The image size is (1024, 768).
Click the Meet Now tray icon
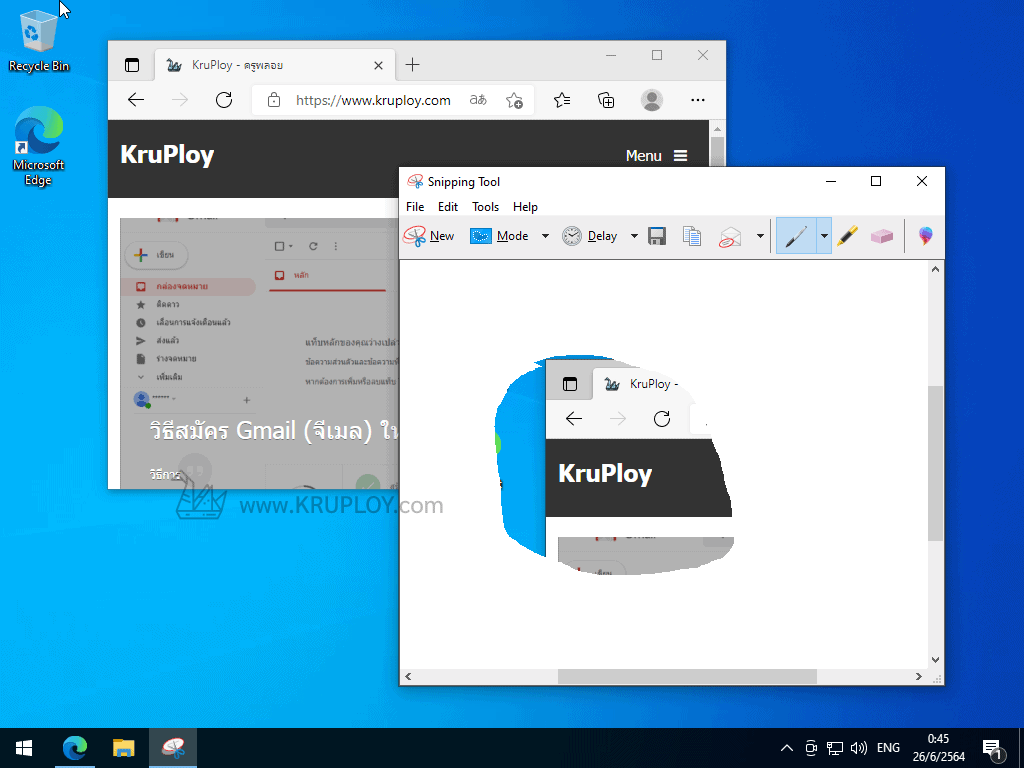810,748
